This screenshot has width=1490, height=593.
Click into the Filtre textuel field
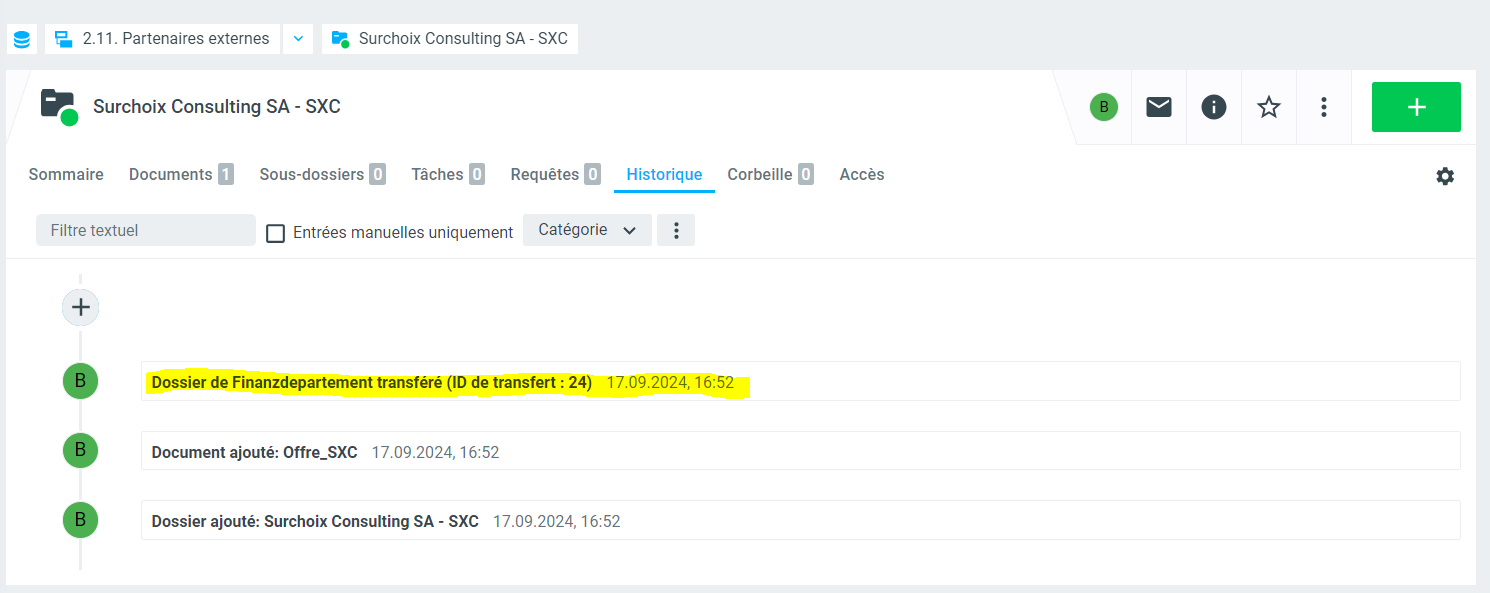point(146,230)
